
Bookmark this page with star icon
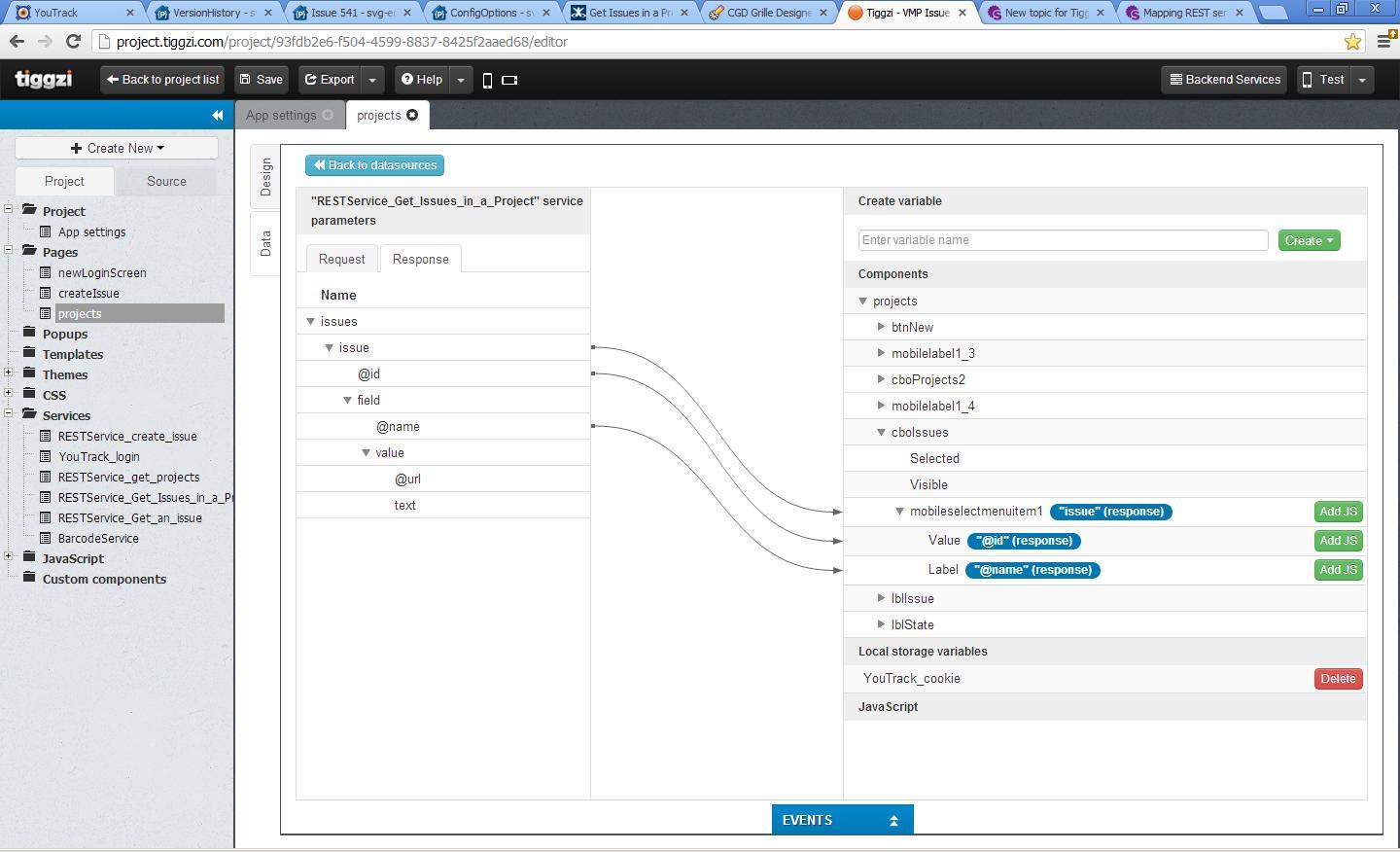(1352, 42)
